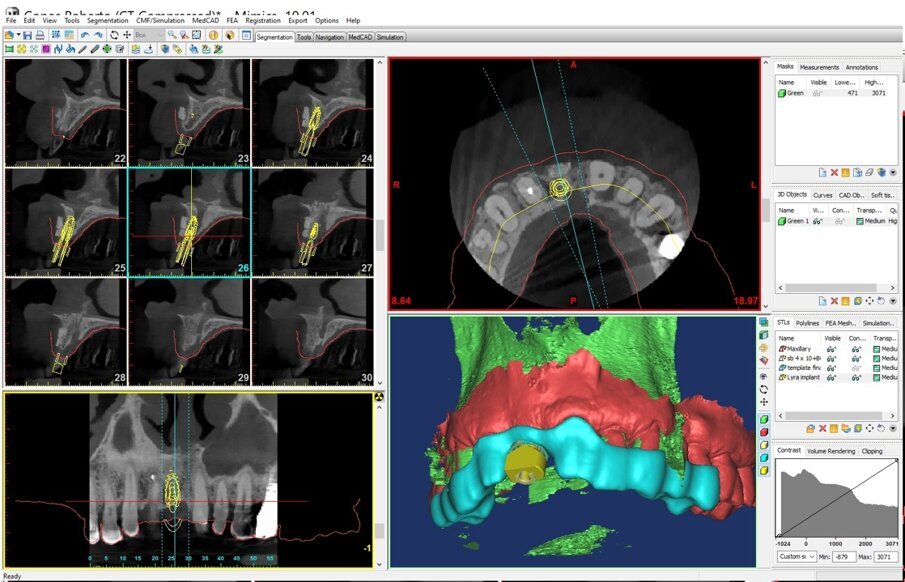Click the Undo arrow icon
Screen dimensions: 905x582
coord(85,35)
